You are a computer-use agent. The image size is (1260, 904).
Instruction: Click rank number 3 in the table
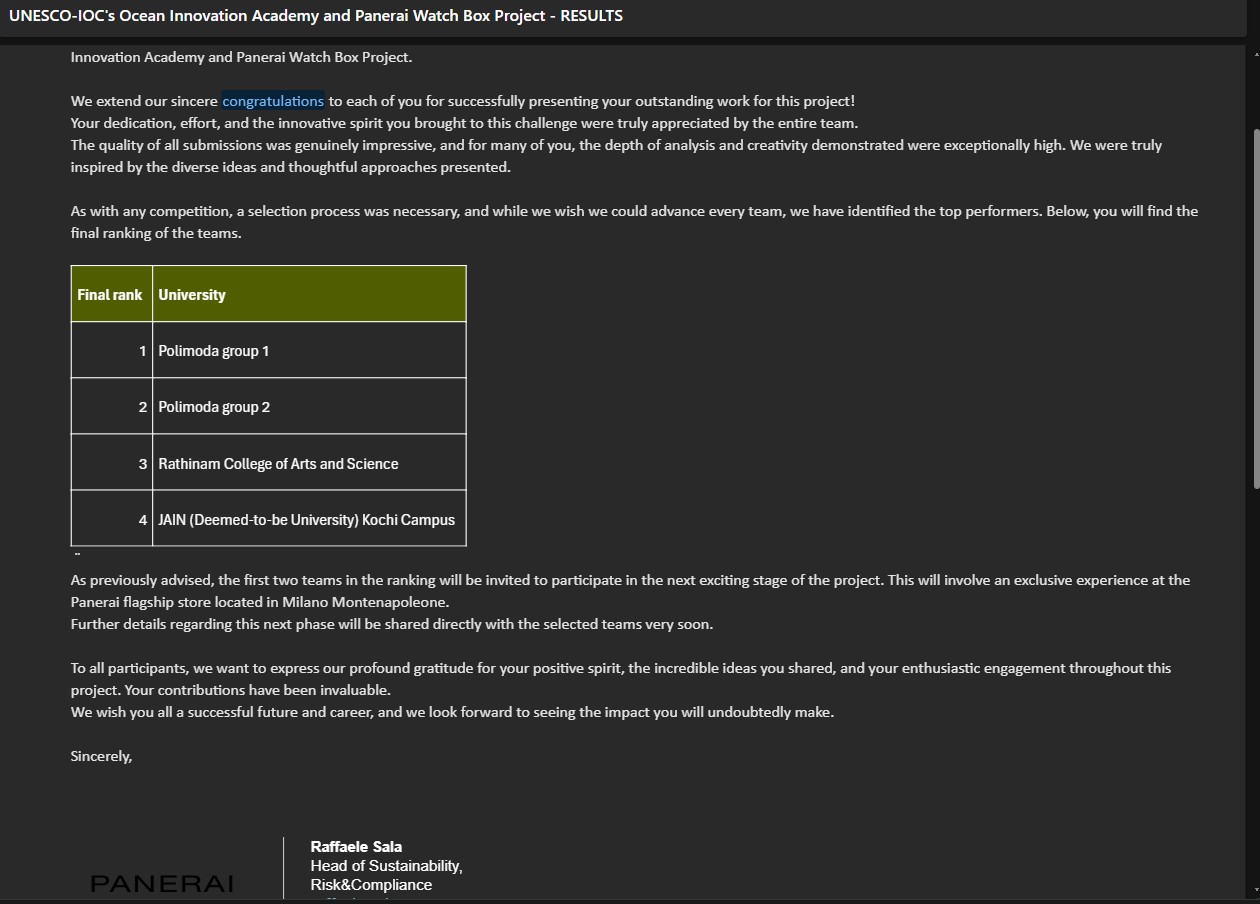click(x=143, y=464)
